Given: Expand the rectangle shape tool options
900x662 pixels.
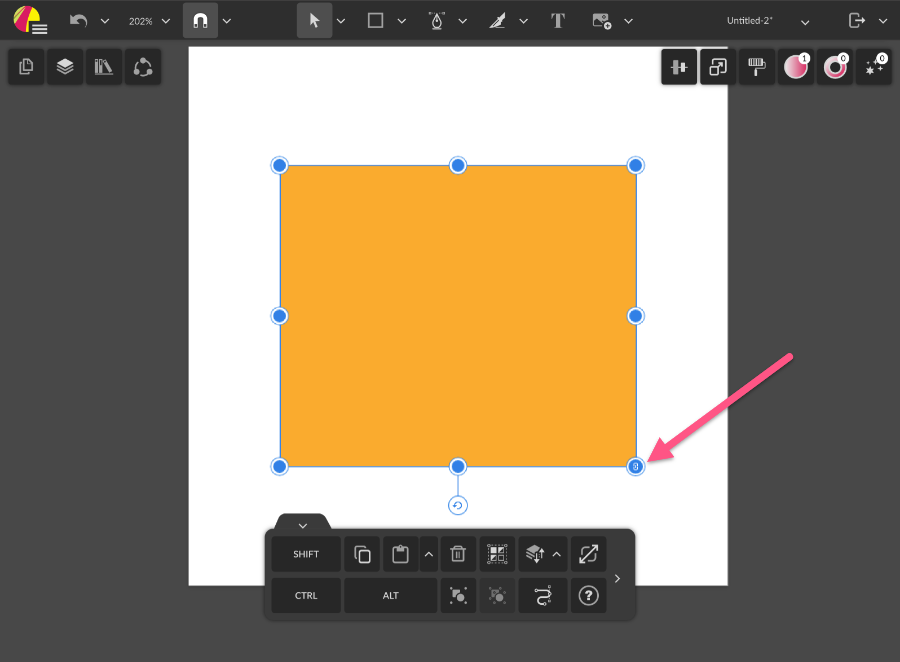Looking at the screenshot, I should point(402,20).
